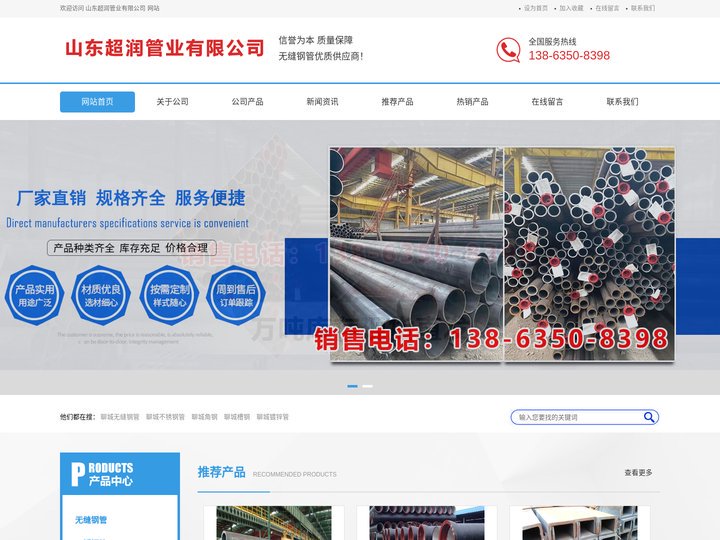
Task: Open the 网站首页 nav tab
Action: click(97, 101)
